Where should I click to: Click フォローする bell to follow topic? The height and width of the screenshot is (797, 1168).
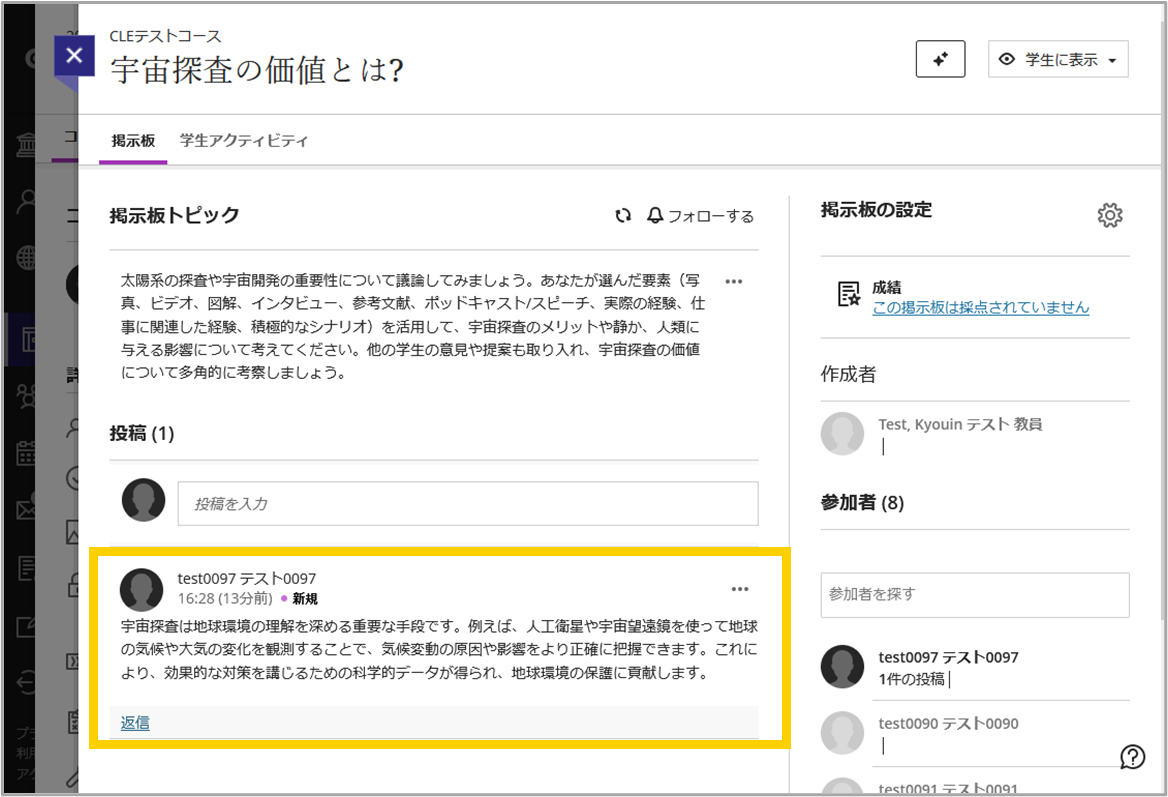click(700, 216)
